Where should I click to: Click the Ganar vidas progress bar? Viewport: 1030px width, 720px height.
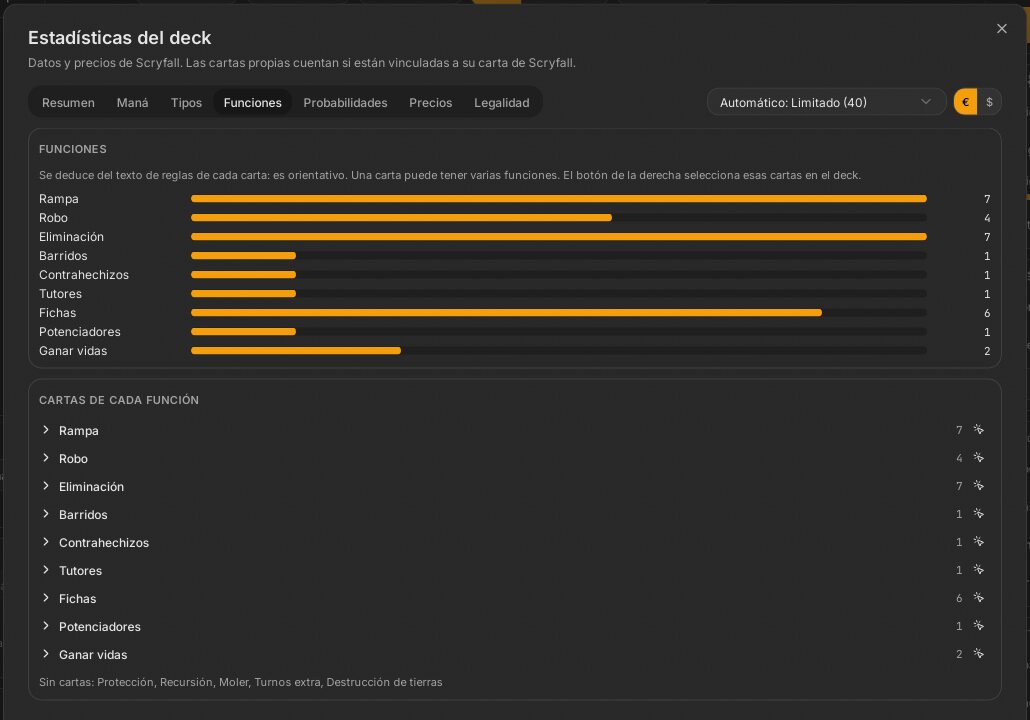(x=558, y=351)
